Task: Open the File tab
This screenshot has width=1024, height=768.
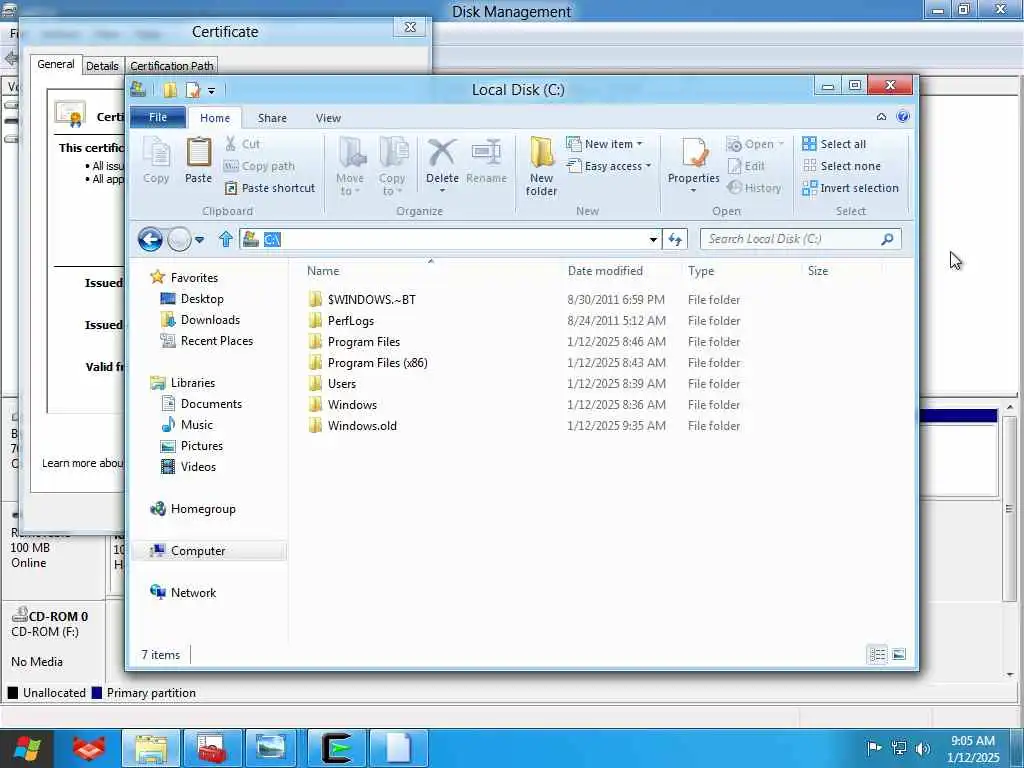Action: pos(158,117)
